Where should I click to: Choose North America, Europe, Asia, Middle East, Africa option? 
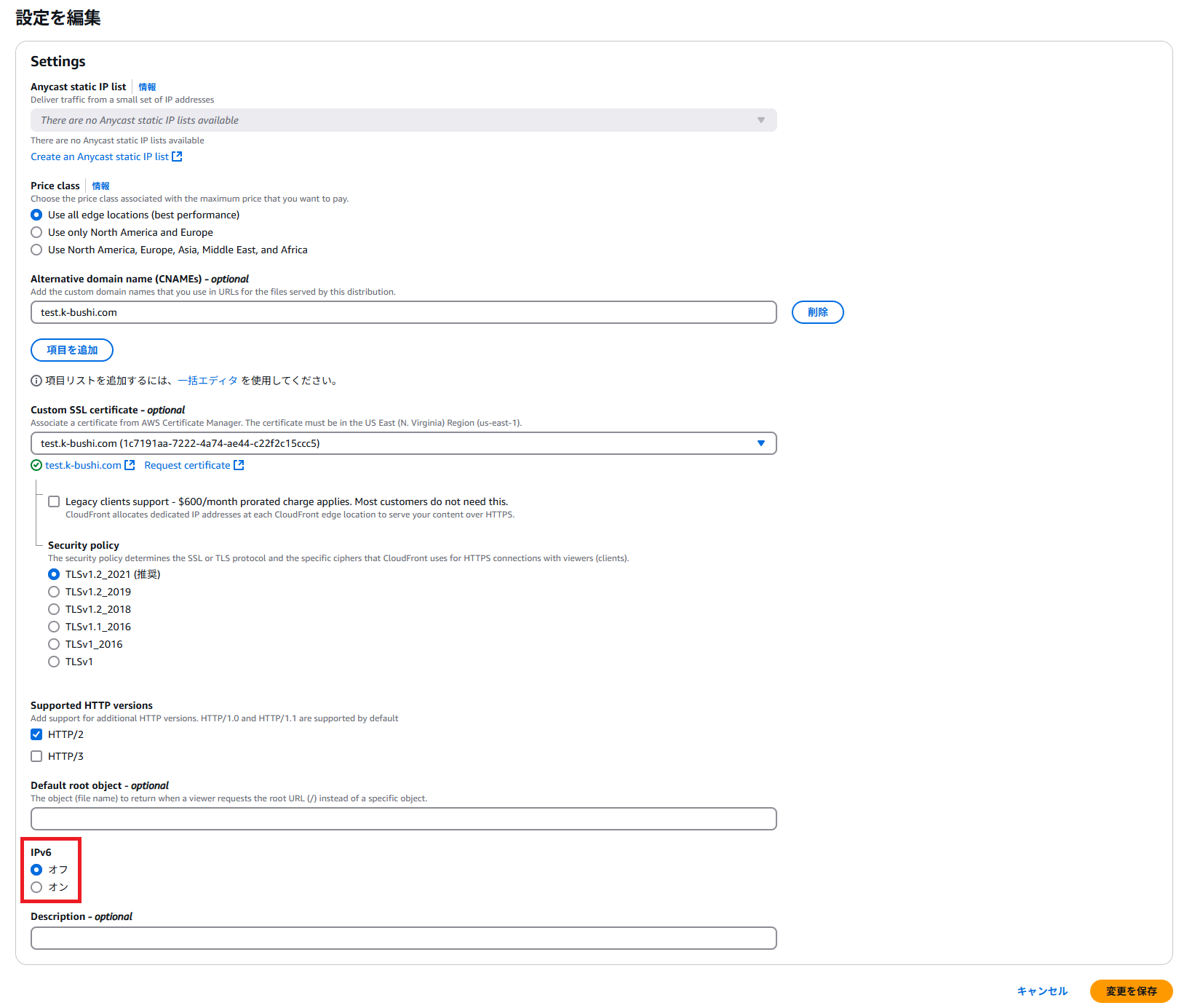(x=36, y=250)
